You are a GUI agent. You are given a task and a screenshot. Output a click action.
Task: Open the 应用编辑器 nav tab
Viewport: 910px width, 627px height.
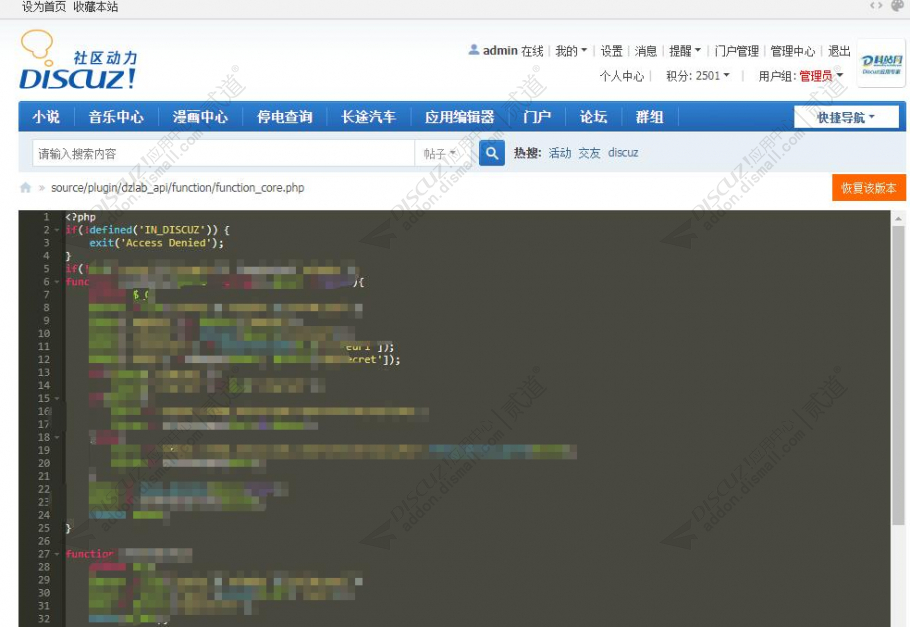[x=460, y=117]
